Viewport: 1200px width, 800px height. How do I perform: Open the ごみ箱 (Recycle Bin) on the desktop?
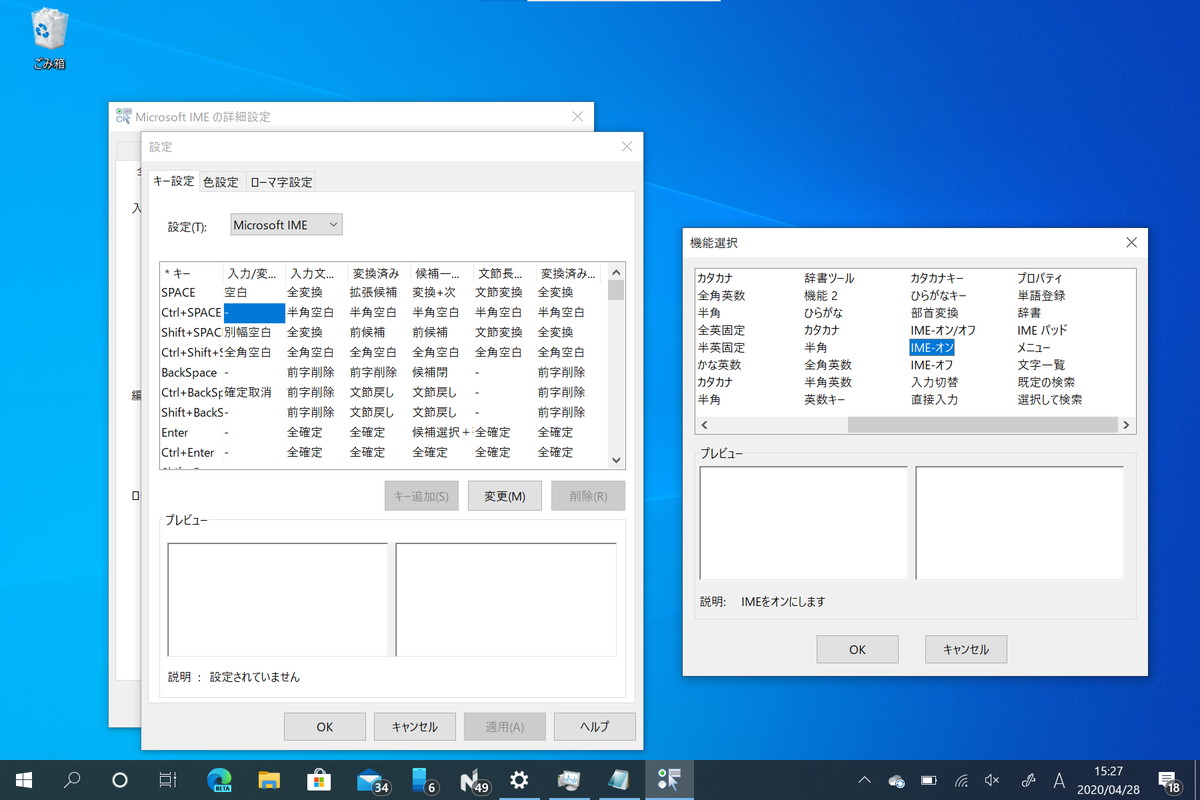48,30
